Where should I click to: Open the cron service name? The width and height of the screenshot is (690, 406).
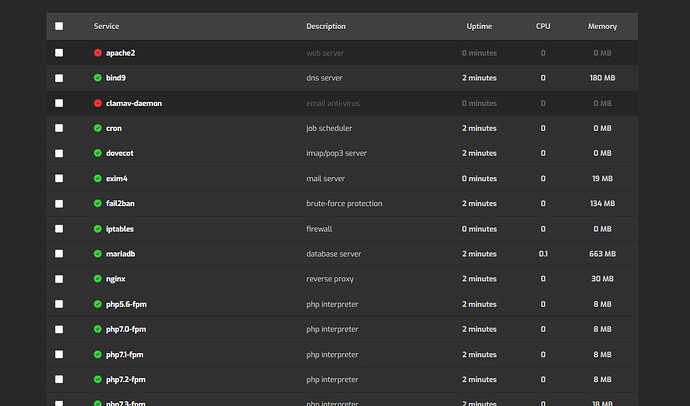click(x=114, y=128)
